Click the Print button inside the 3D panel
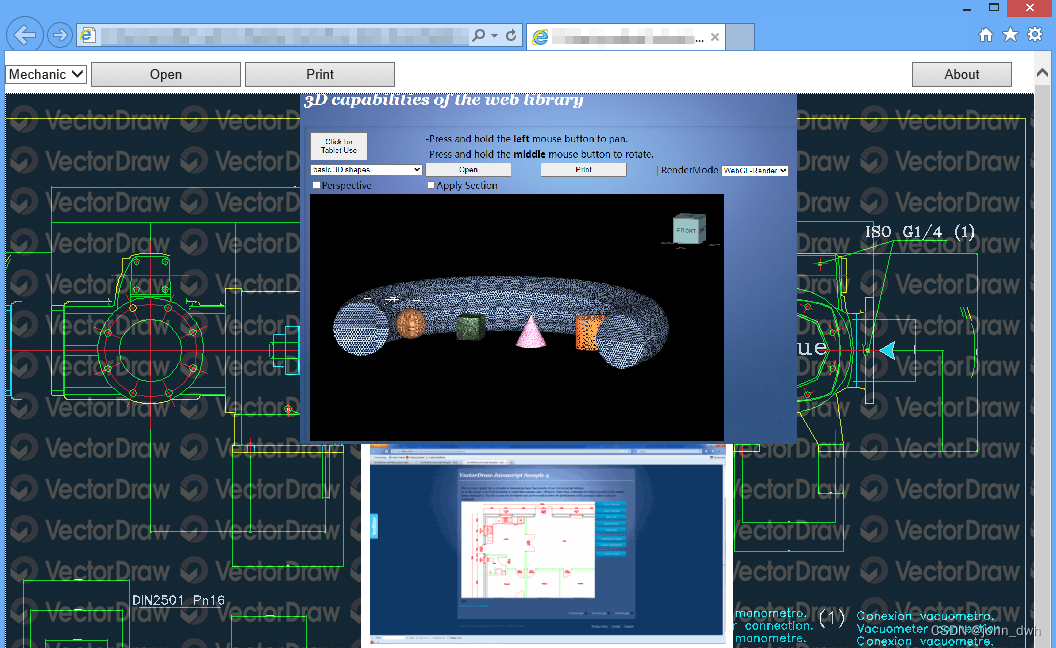 coord(583,169)
